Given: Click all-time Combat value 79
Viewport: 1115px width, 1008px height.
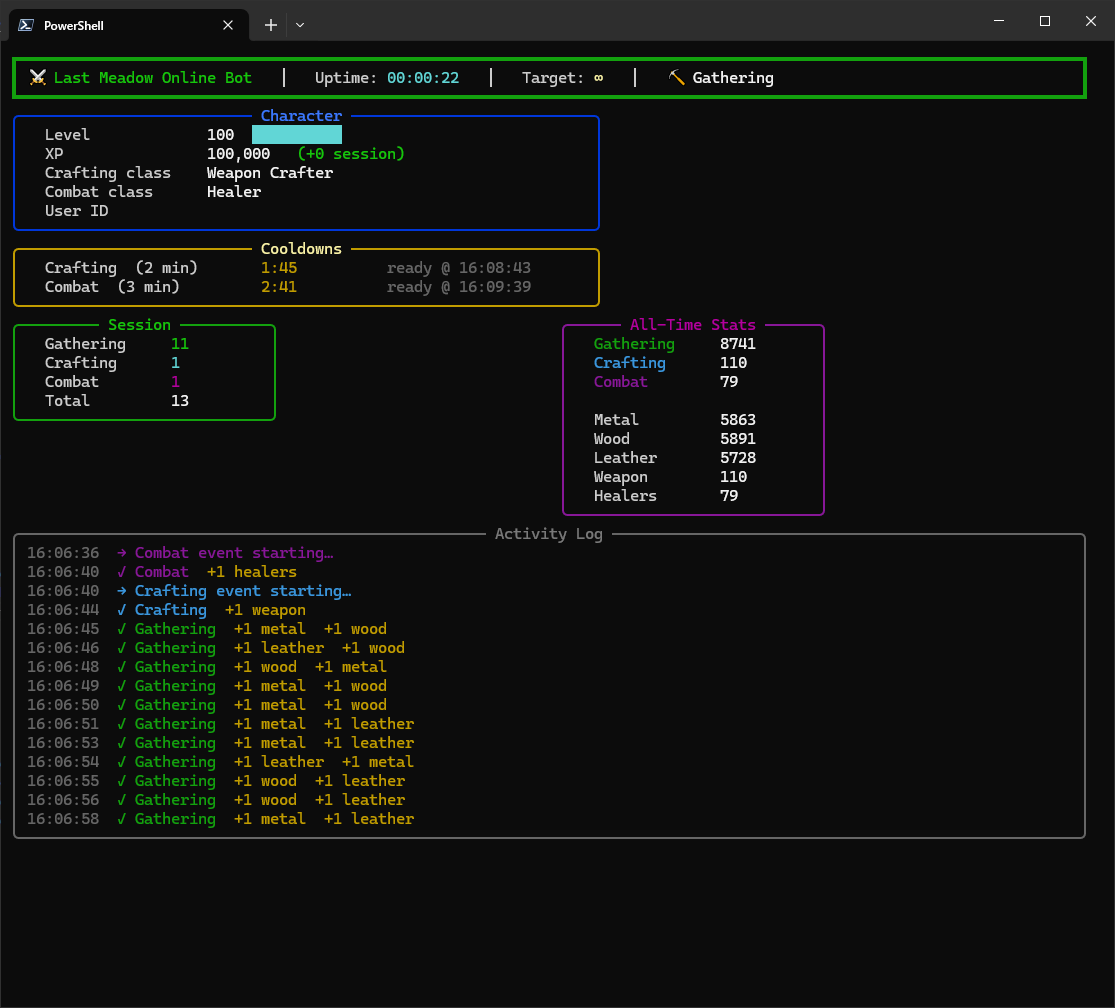Looking at the screenshot, I should (729, 382).
